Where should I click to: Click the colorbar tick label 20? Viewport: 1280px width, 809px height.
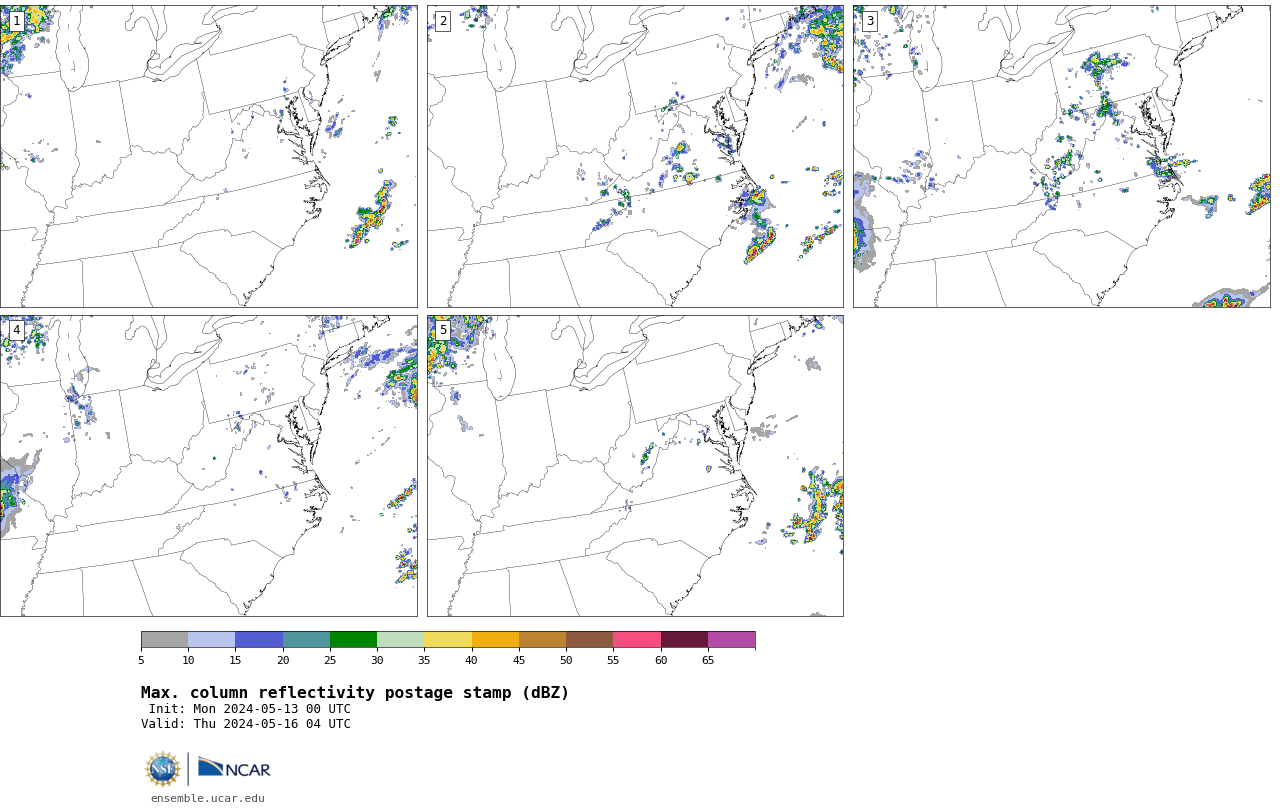pyautogui.click(x=283, y=660)
